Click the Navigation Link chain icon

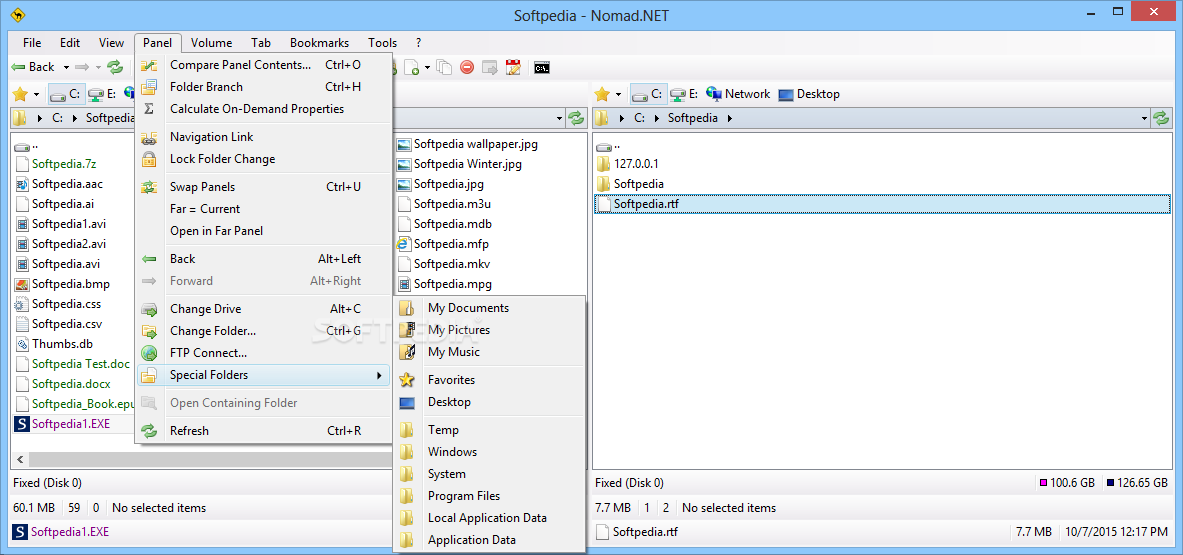click(x=149, y=137)
